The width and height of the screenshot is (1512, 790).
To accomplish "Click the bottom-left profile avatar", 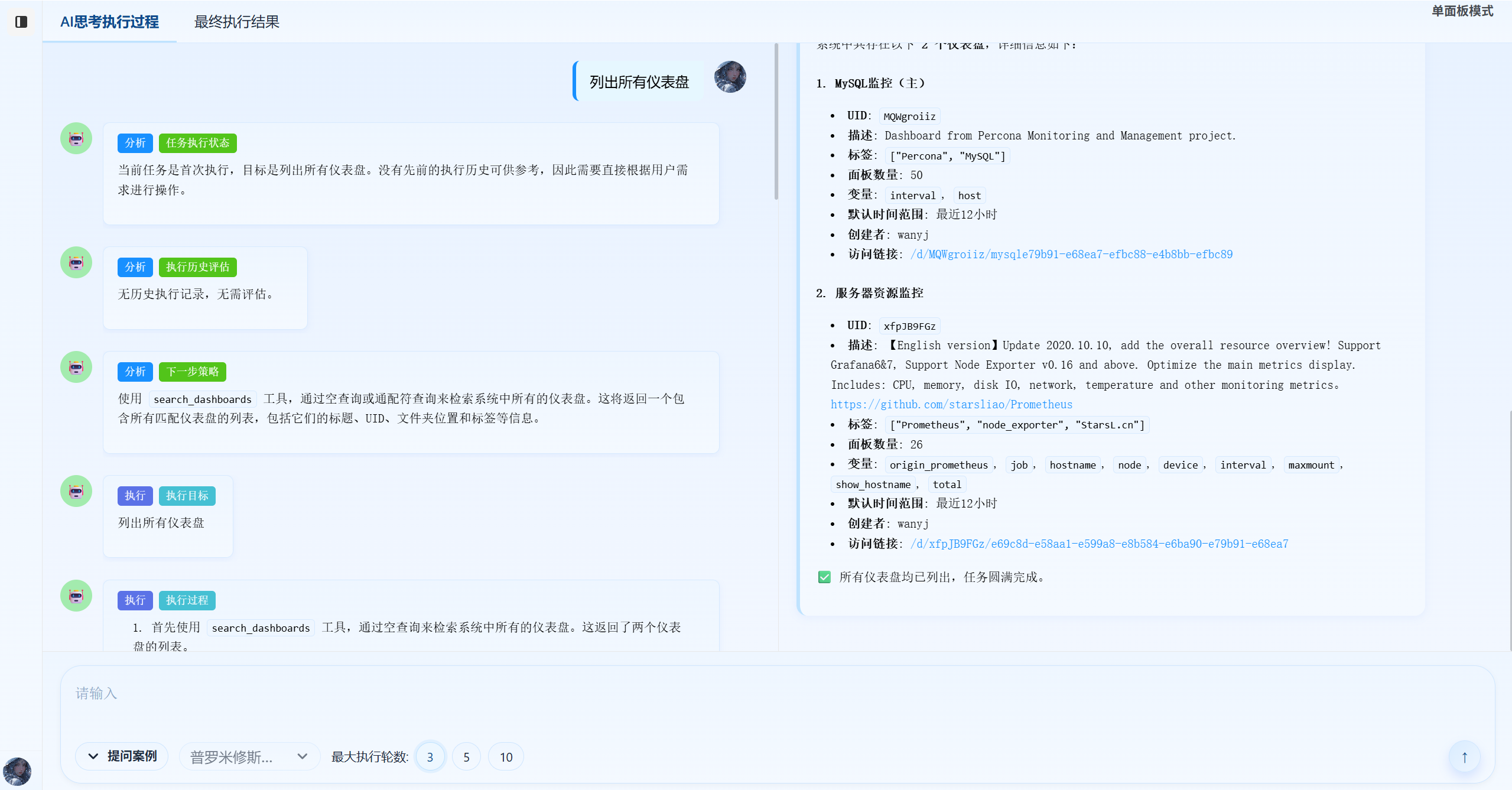I will [x=17, y=771].
